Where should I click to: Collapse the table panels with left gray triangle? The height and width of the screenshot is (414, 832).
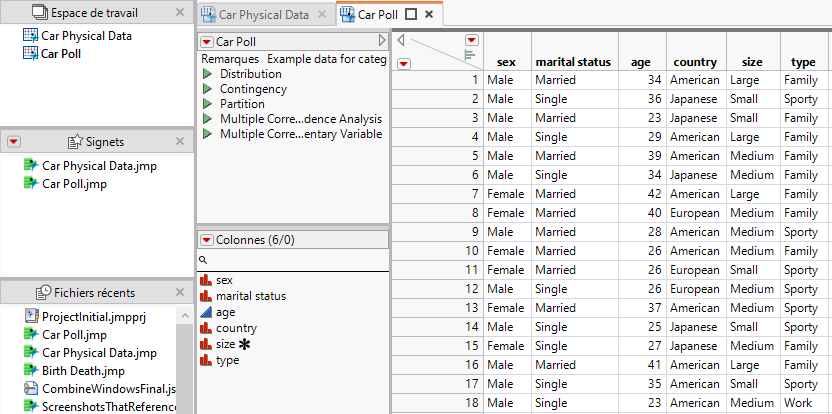click(400, 41)
